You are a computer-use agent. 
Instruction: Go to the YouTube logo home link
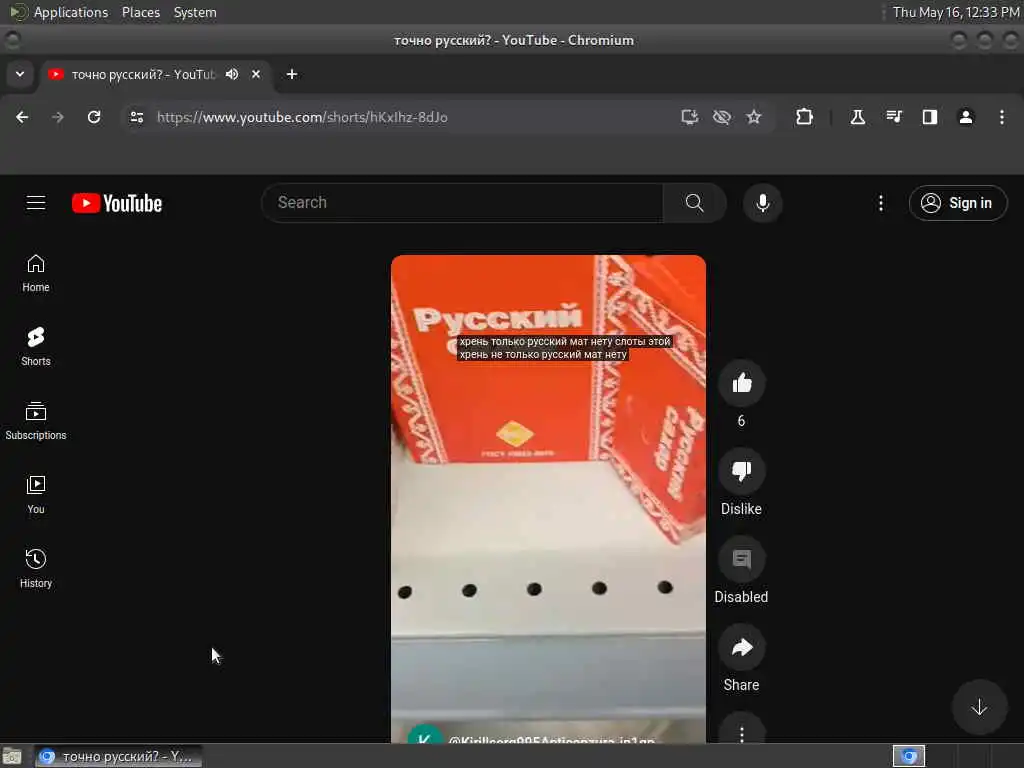(x=117, y=203)
